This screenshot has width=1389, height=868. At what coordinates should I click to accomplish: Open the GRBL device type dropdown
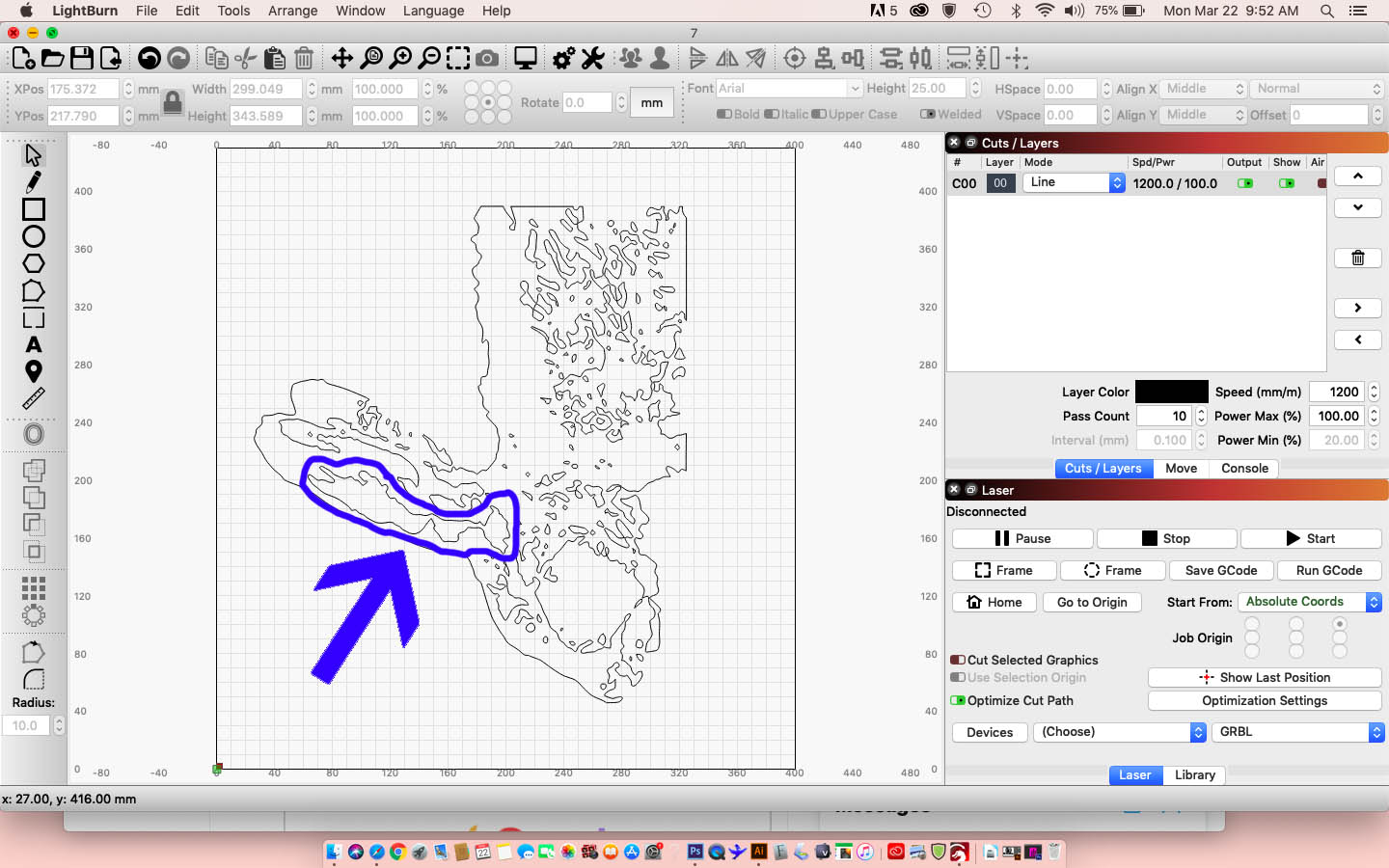[1297, 732]
